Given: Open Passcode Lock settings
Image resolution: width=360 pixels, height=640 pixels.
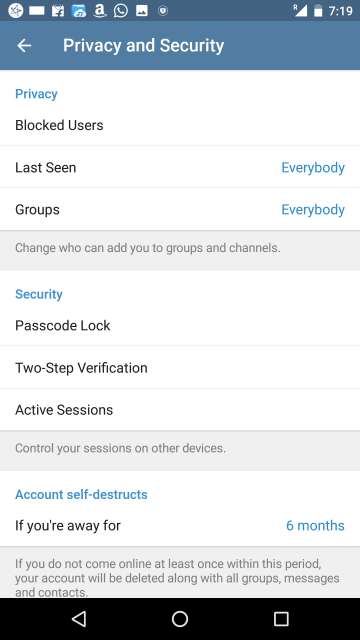Looking at the screenshot, I should (180, 325).
